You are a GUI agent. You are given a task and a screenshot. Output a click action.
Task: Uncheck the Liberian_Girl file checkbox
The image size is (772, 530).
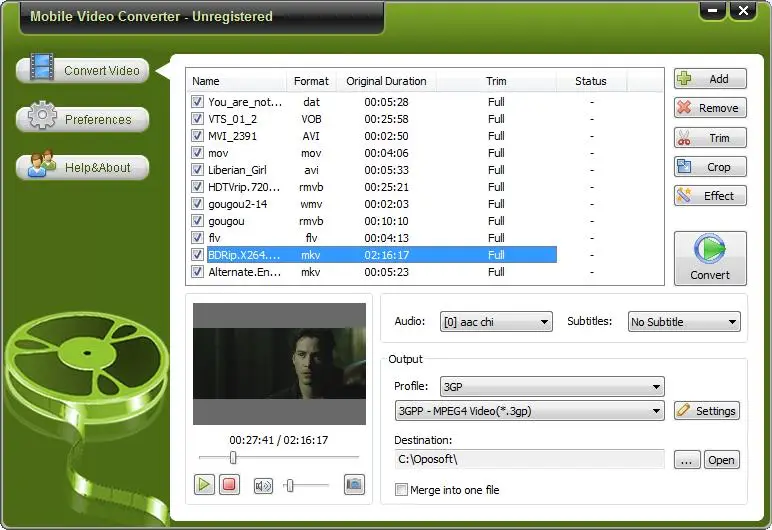click(x=197, y=169)
